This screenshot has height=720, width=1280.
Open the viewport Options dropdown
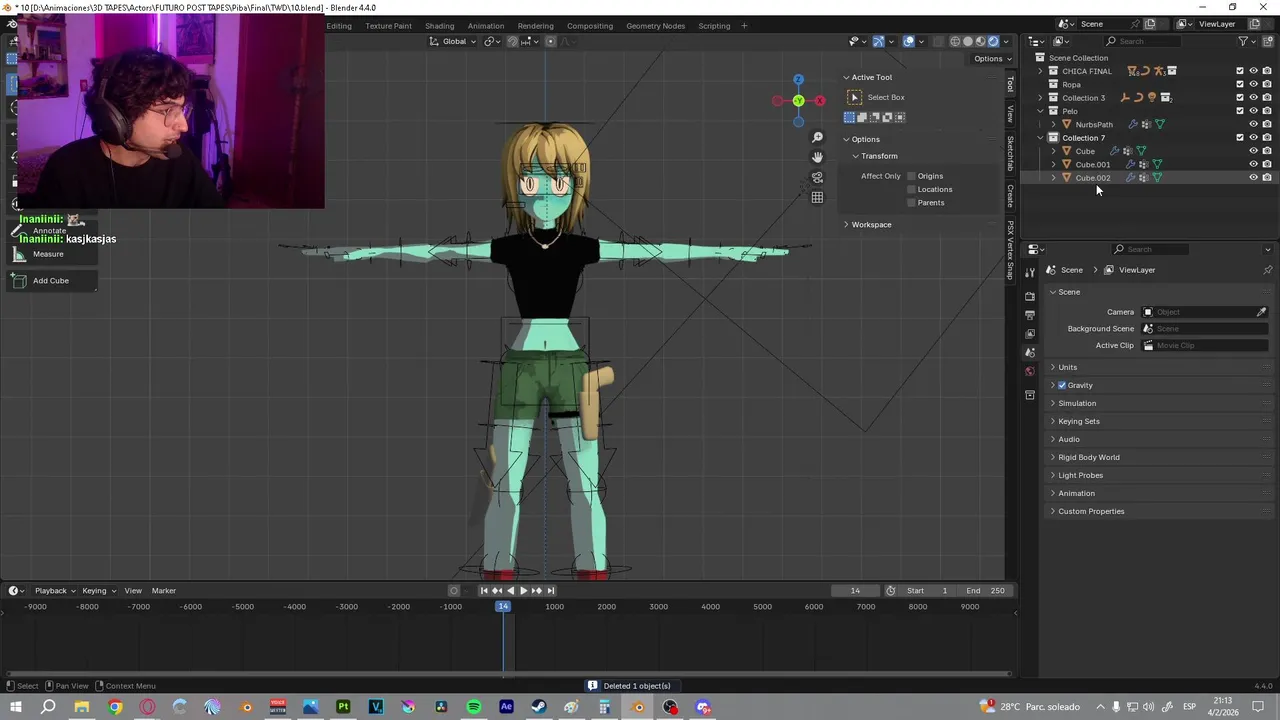click(991, 59)
